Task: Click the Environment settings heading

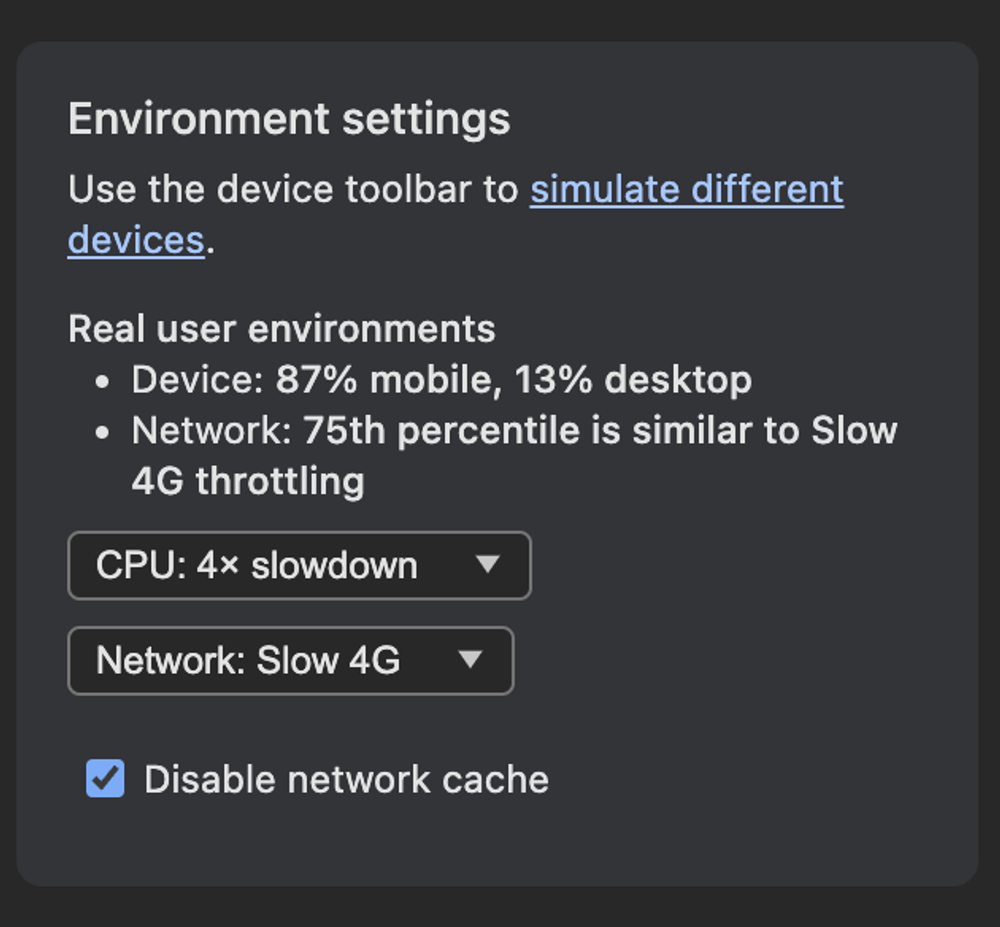Action: coord(288,118)
